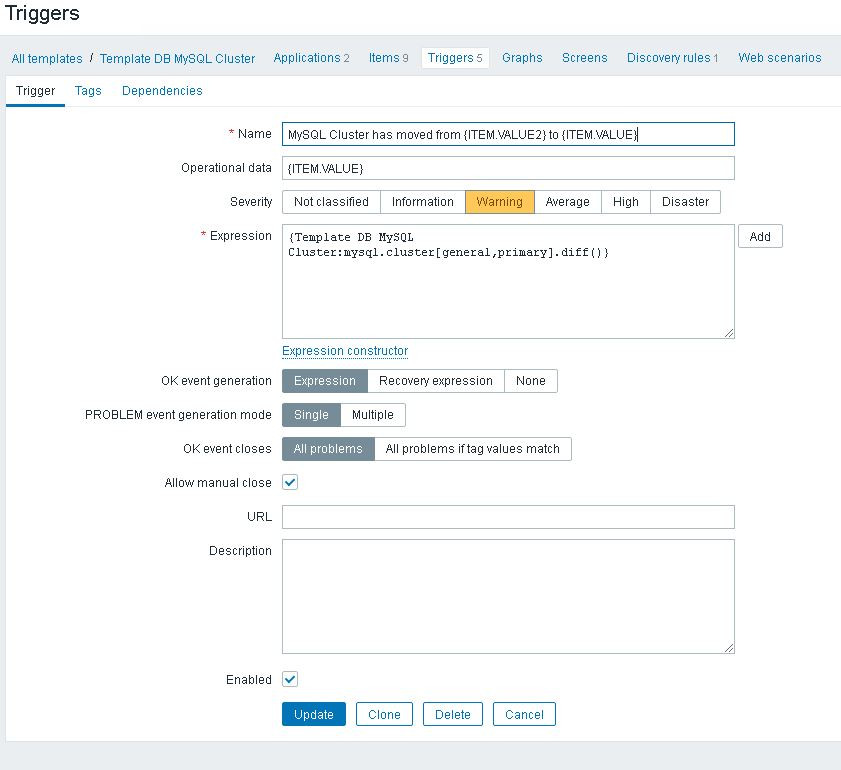The width and height of the screenshot is (841, 770).
Task: Click the URL input field
Action: pyautogui.click(x=508, y=517)
